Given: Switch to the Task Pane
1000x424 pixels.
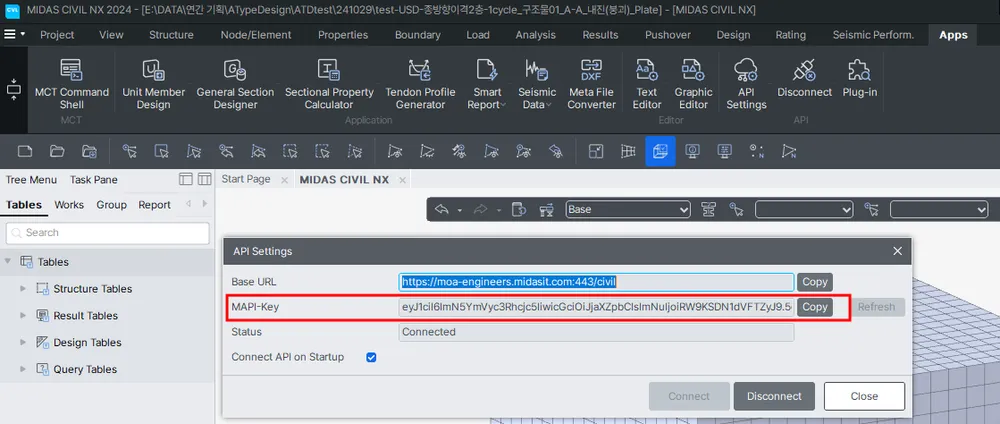Looking at the screenshot, I should [x=94, y=180].
